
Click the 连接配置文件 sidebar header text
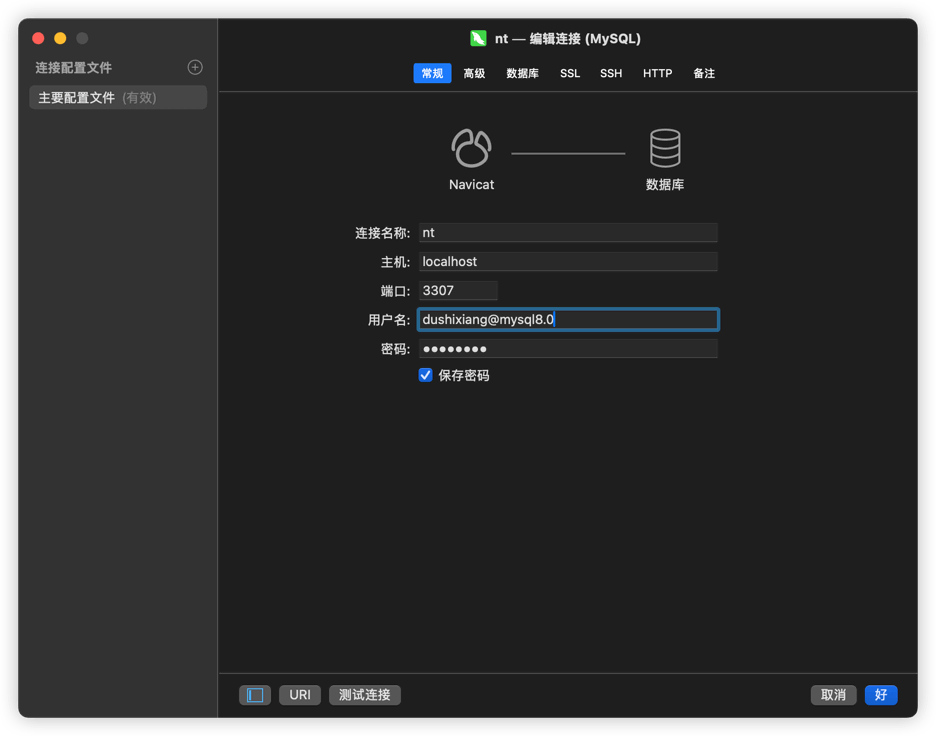pos(73,67)
